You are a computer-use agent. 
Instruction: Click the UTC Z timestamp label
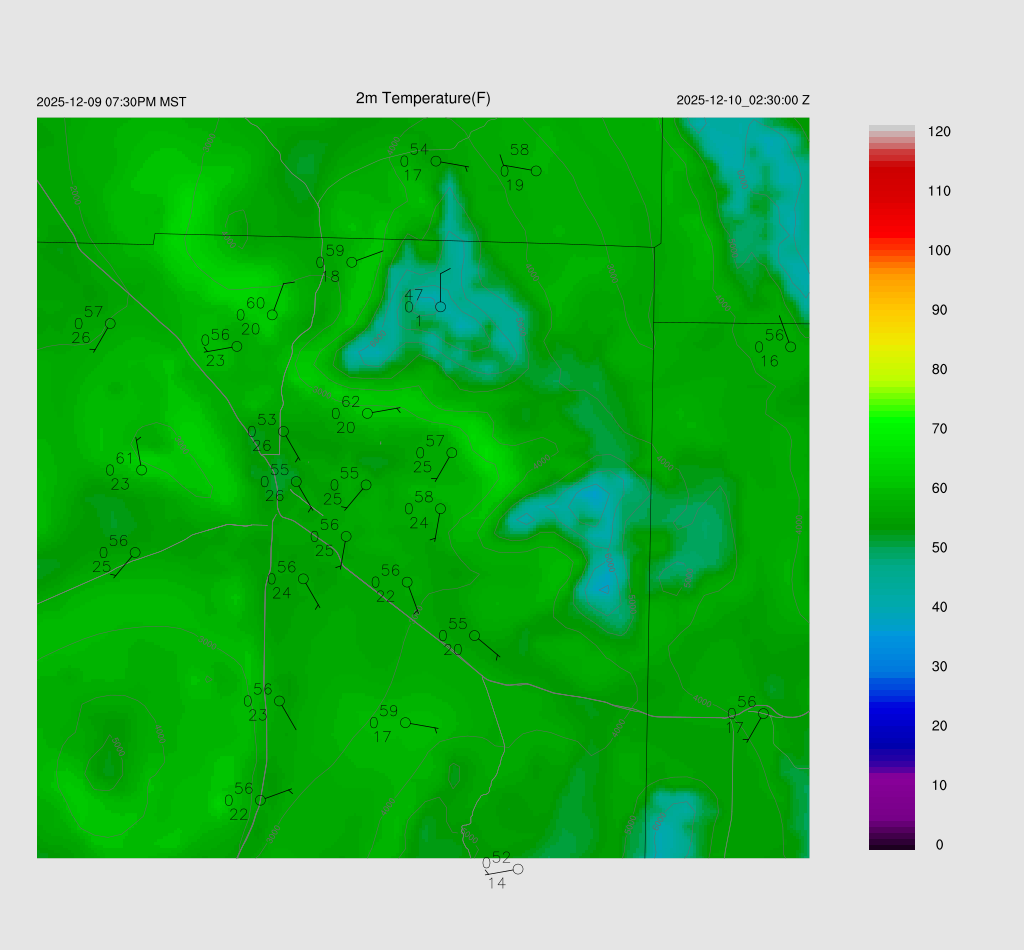(742, 101)
